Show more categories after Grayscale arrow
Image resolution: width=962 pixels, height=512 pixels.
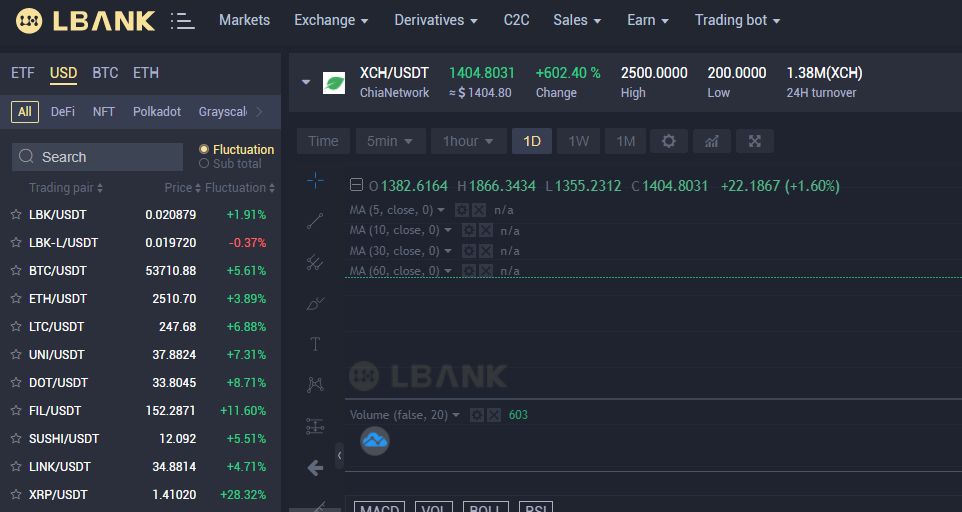[260, 112]
